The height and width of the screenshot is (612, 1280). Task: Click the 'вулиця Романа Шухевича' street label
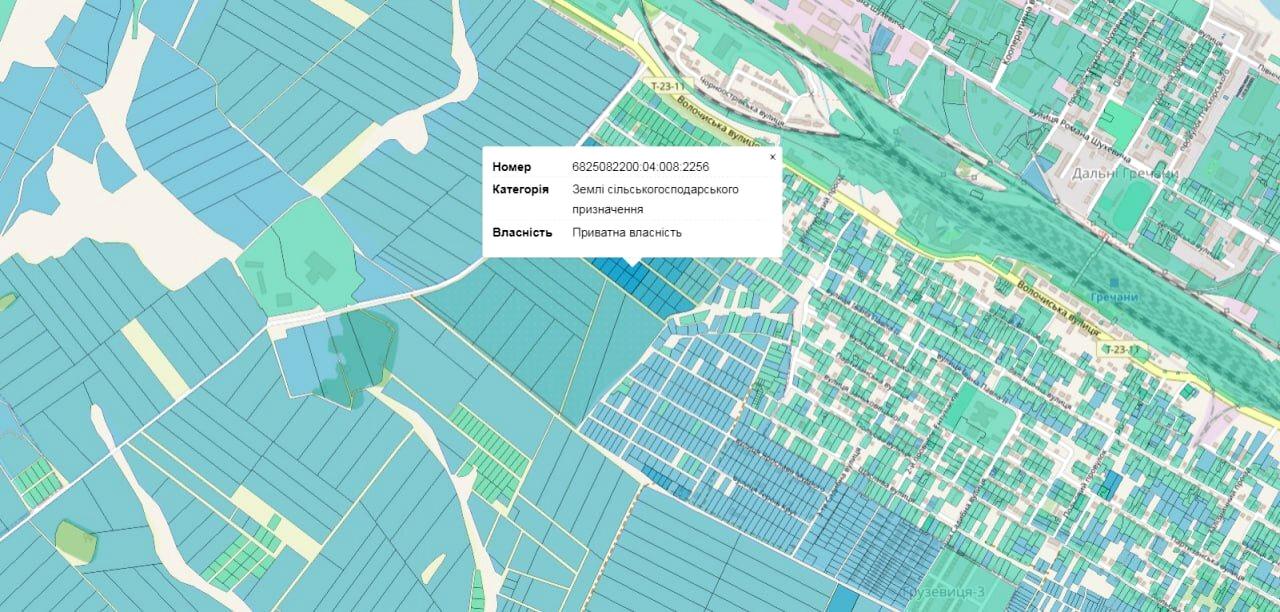[1085, 135]
